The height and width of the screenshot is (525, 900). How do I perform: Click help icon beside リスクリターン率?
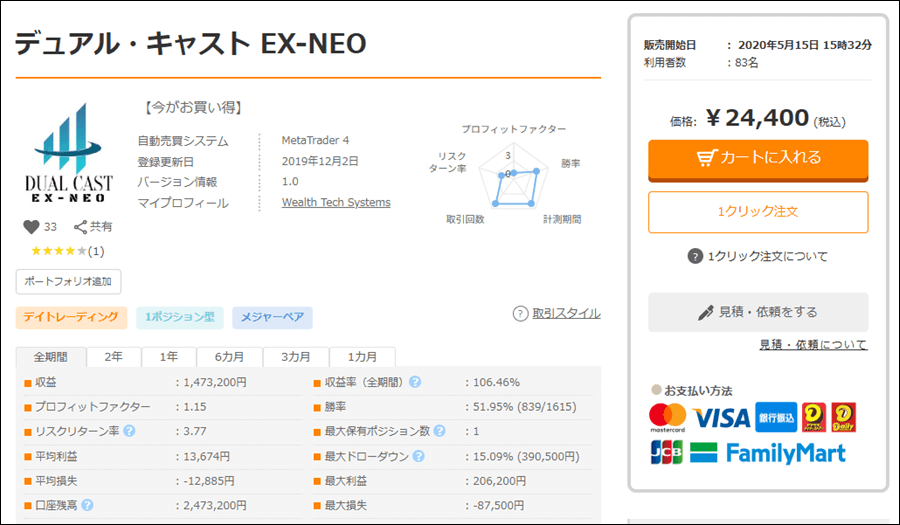(129, 431)
